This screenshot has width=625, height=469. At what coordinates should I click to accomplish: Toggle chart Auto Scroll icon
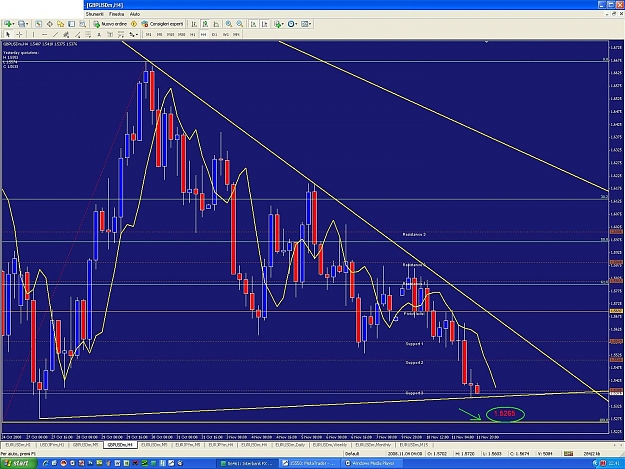pos(254,24)
